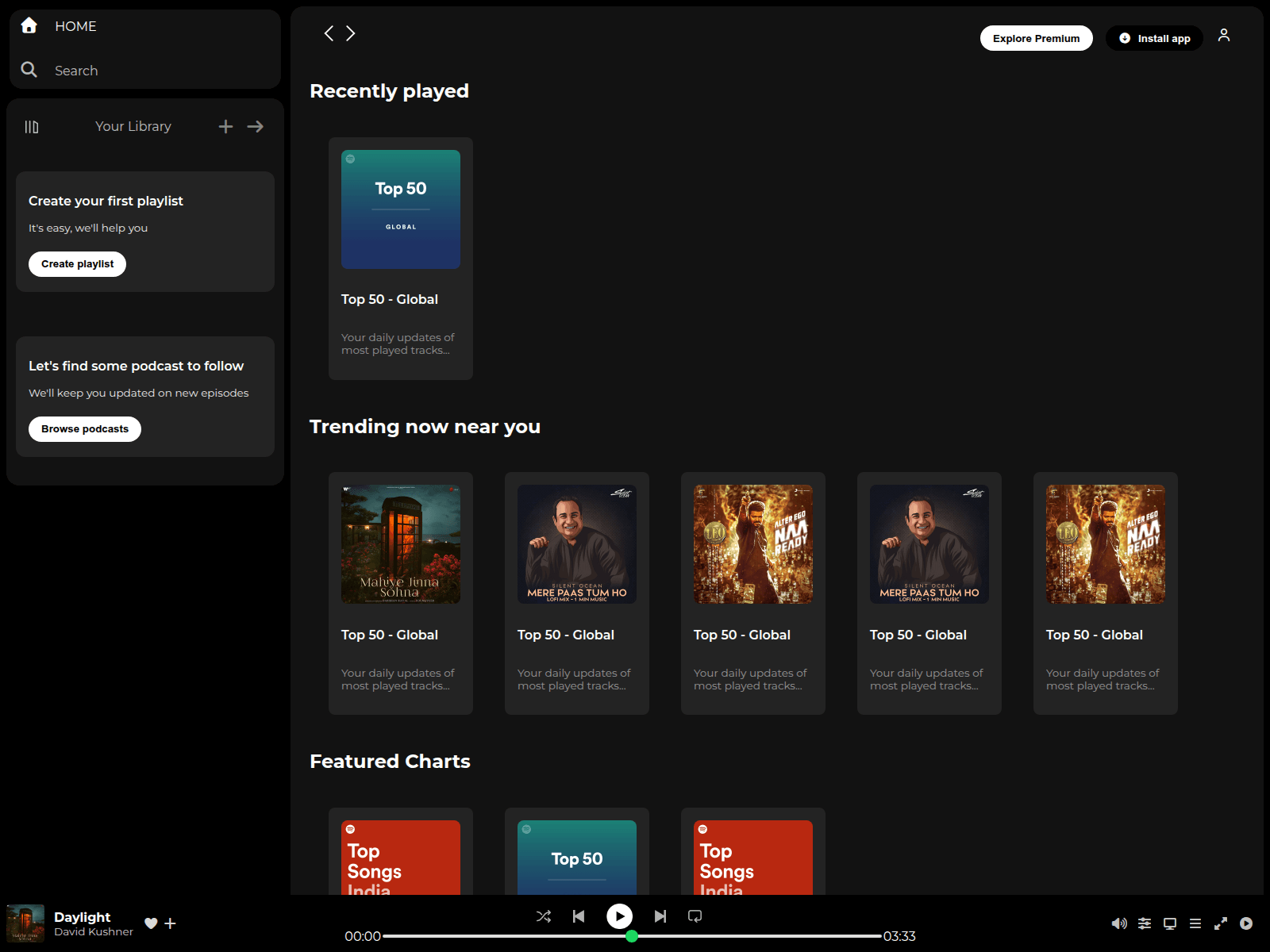Open the queue list icon
The image size is (1270, 952).
(x=1195, y=923)
